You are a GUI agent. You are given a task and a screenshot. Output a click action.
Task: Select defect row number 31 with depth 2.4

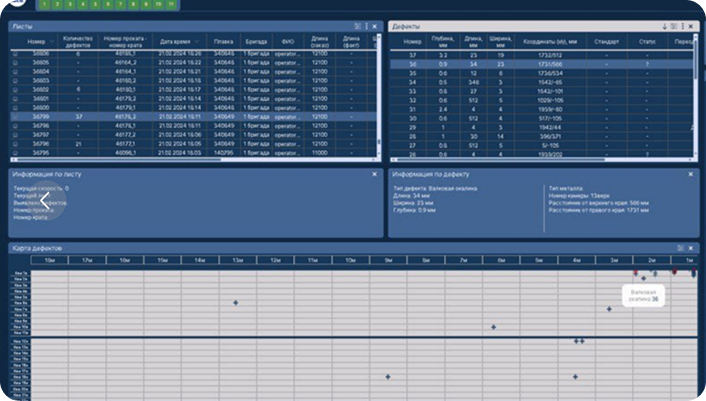[542, 109]
